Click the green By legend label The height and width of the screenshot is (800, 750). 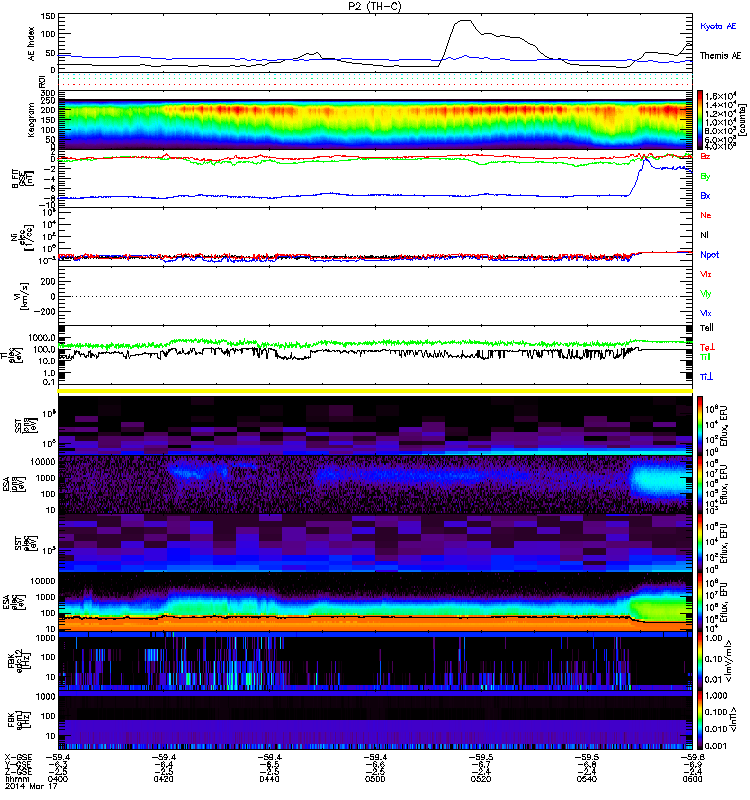(705, 176)
